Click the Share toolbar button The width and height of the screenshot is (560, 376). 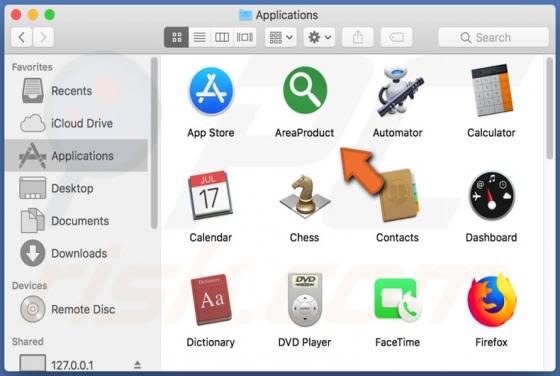pyautogui.click(x=358, y=37)
